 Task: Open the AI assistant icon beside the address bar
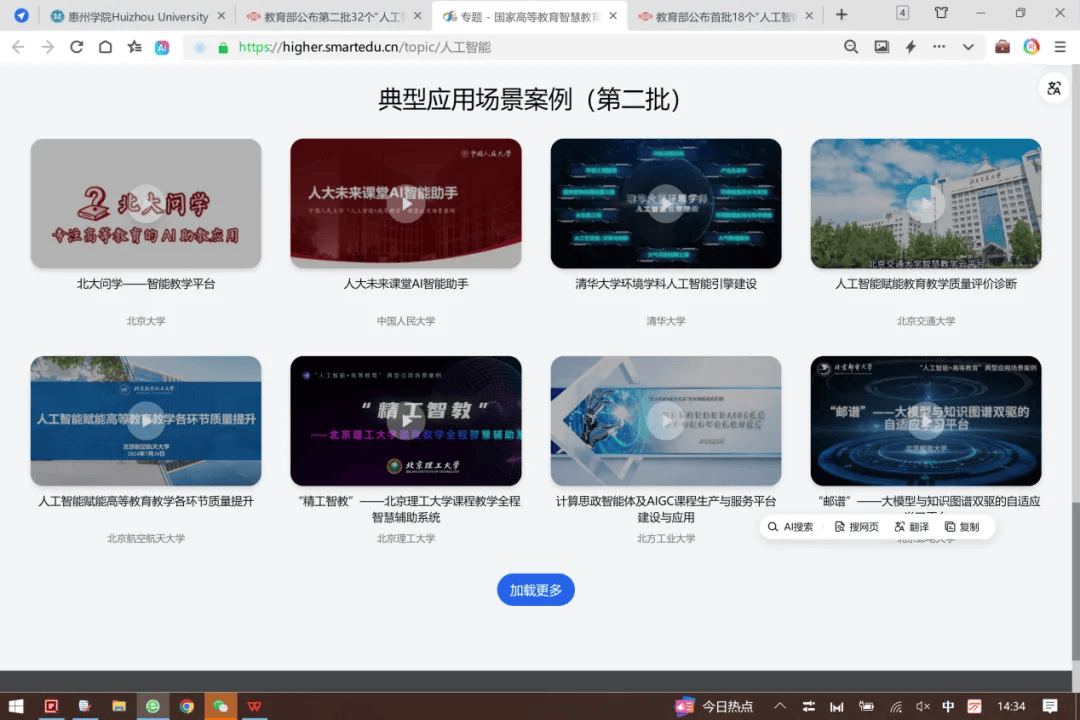(162, 47)
